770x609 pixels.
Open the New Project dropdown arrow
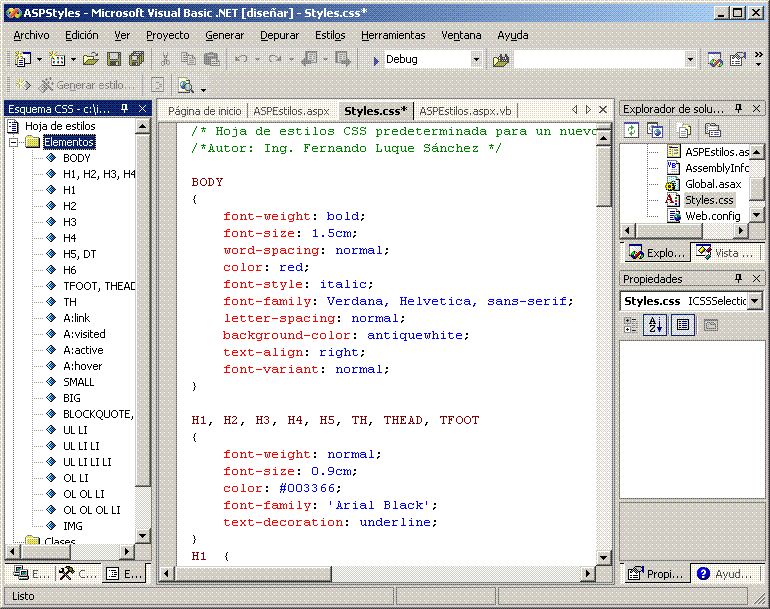pos(39,60)
